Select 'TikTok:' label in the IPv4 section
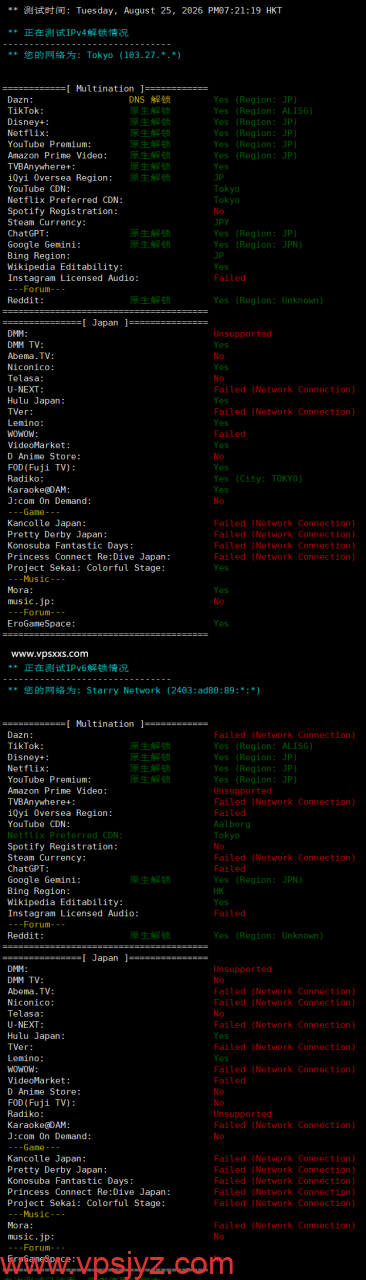Image resolution: width=366 pixels, height=1280 pixels. pos(27,111)
